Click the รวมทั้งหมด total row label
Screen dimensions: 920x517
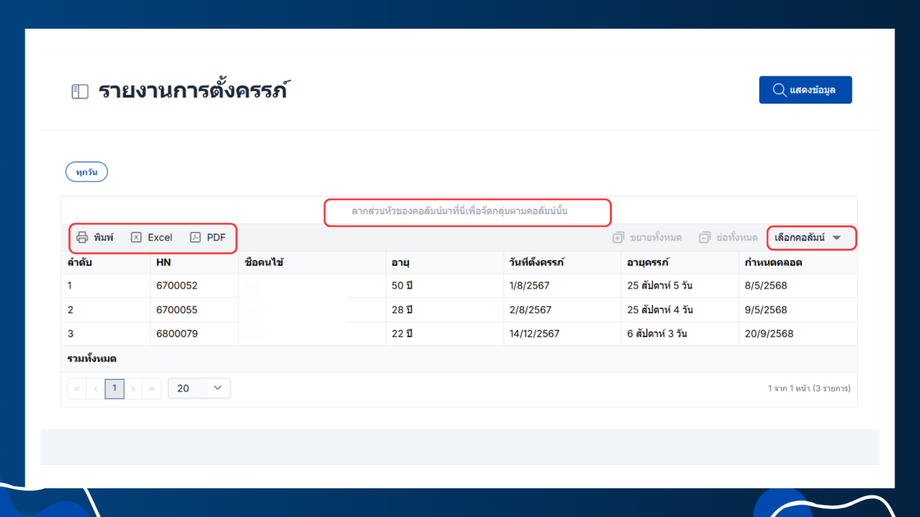[92, 359]
